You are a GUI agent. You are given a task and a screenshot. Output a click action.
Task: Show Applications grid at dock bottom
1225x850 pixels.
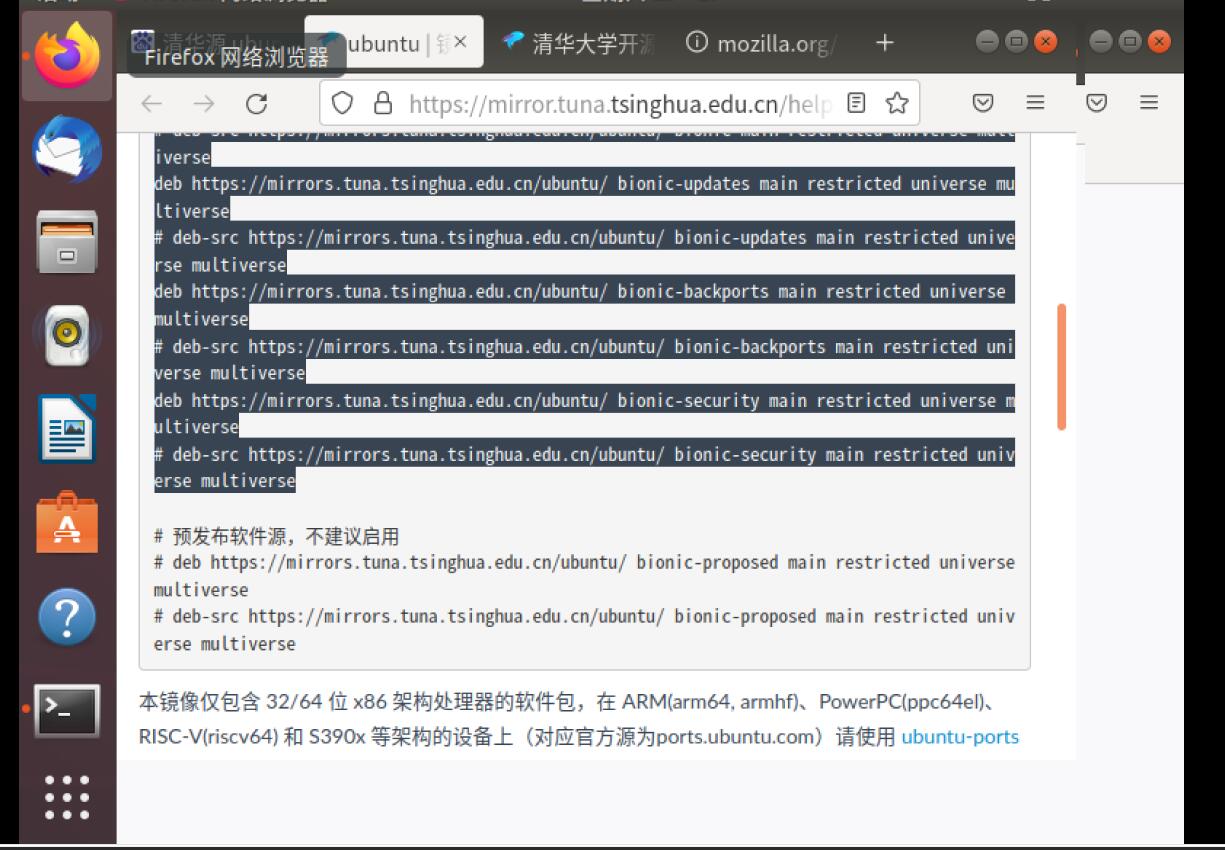[x=67, y=798]
